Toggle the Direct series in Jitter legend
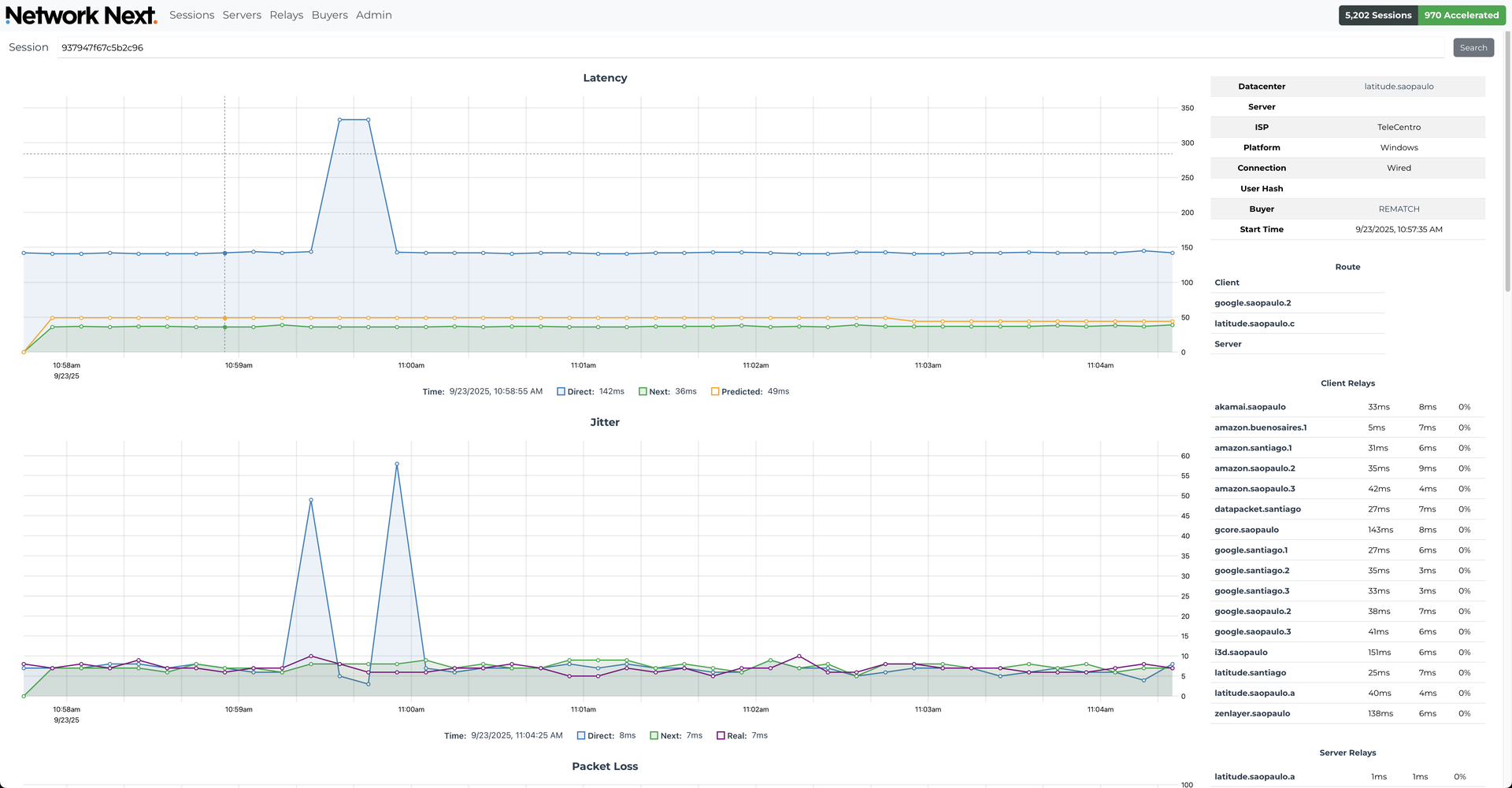The image size is (1512, 788). tap(606, 735)
